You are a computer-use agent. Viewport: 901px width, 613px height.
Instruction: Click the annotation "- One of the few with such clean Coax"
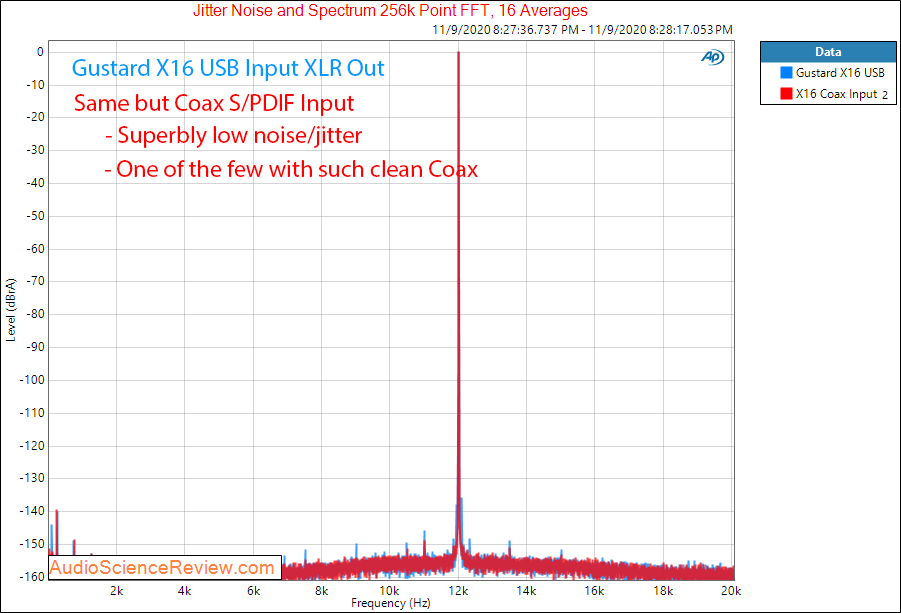click(291, 169)
